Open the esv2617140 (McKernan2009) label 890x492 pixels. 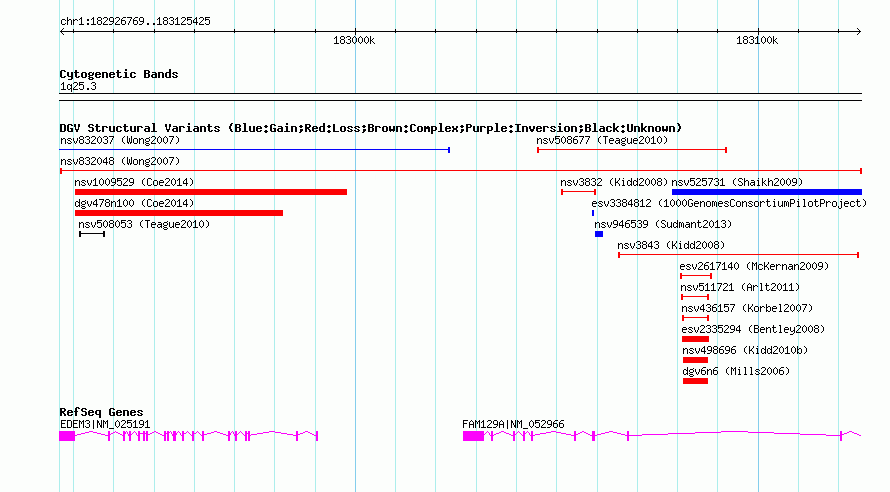tap(754, 266)
